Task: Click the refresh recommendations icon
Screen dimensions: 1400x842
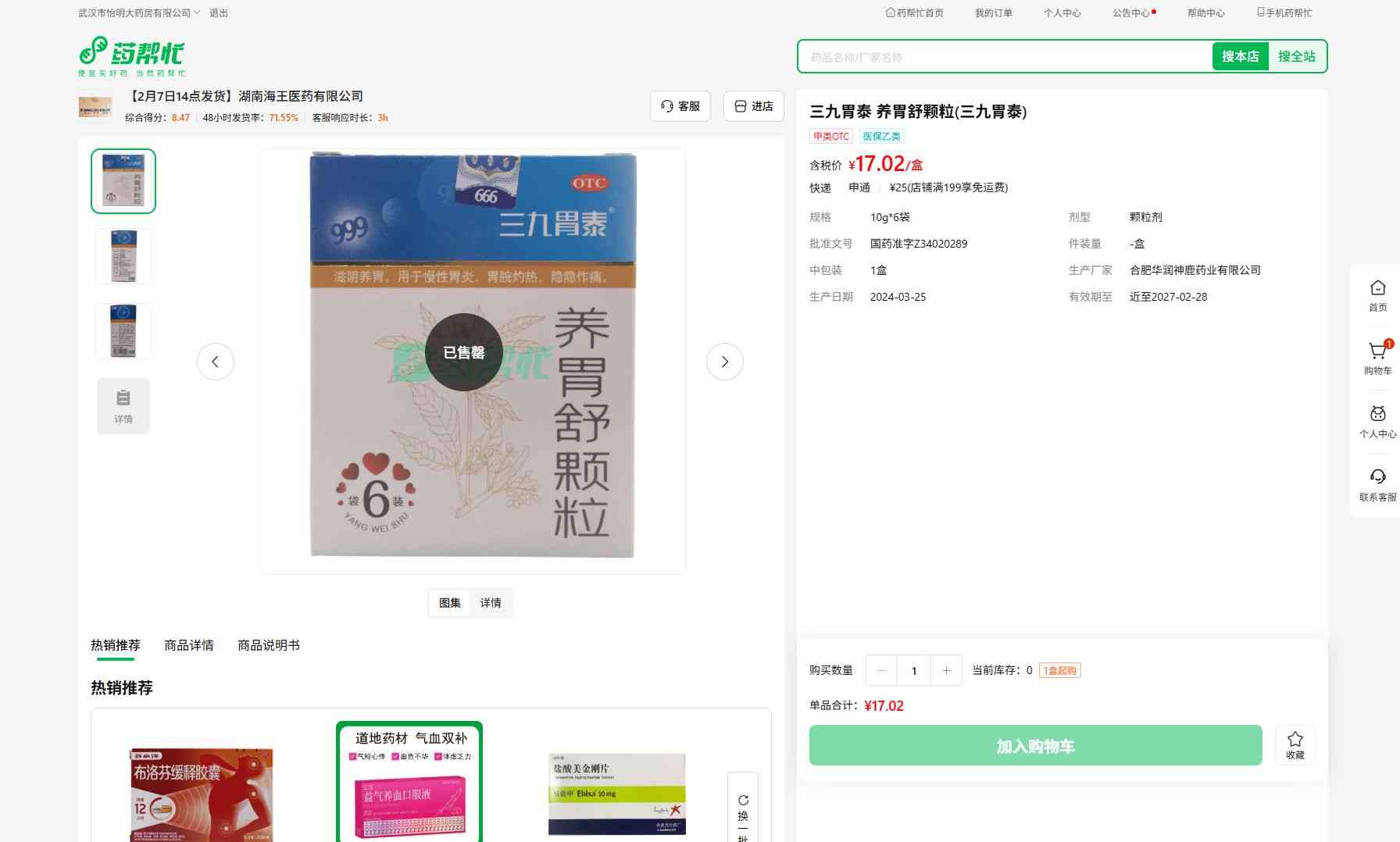Action: coord(743,800)
